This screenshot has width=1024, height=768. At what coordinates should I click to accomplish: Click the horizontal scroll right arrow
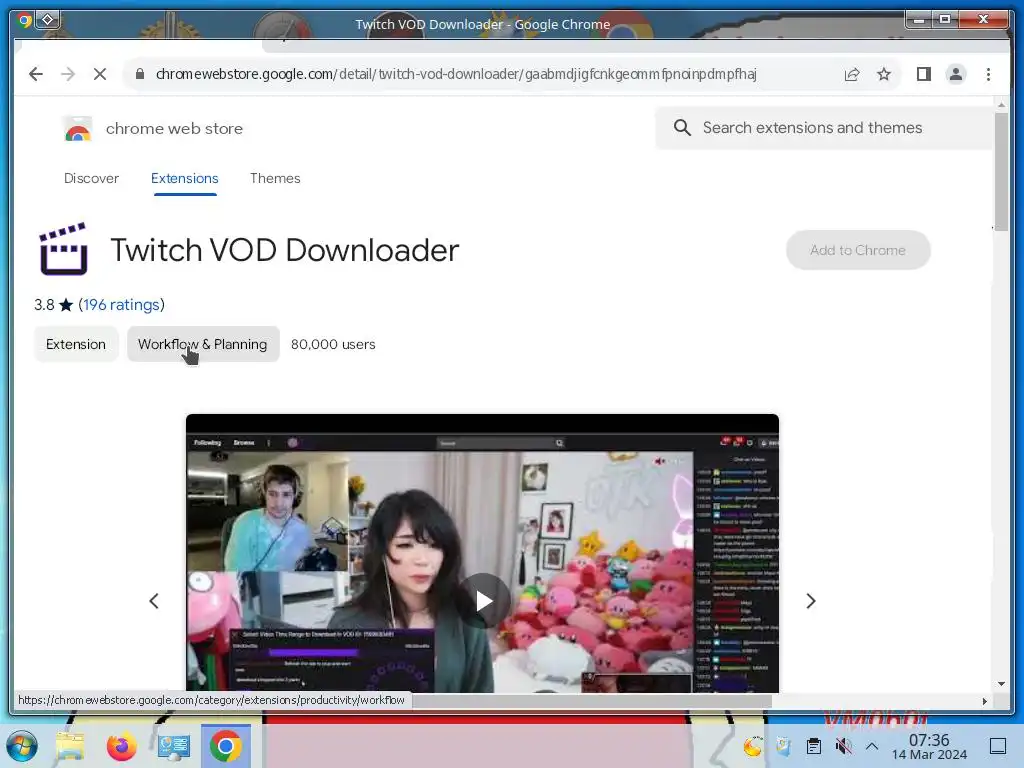pos(985,701)
